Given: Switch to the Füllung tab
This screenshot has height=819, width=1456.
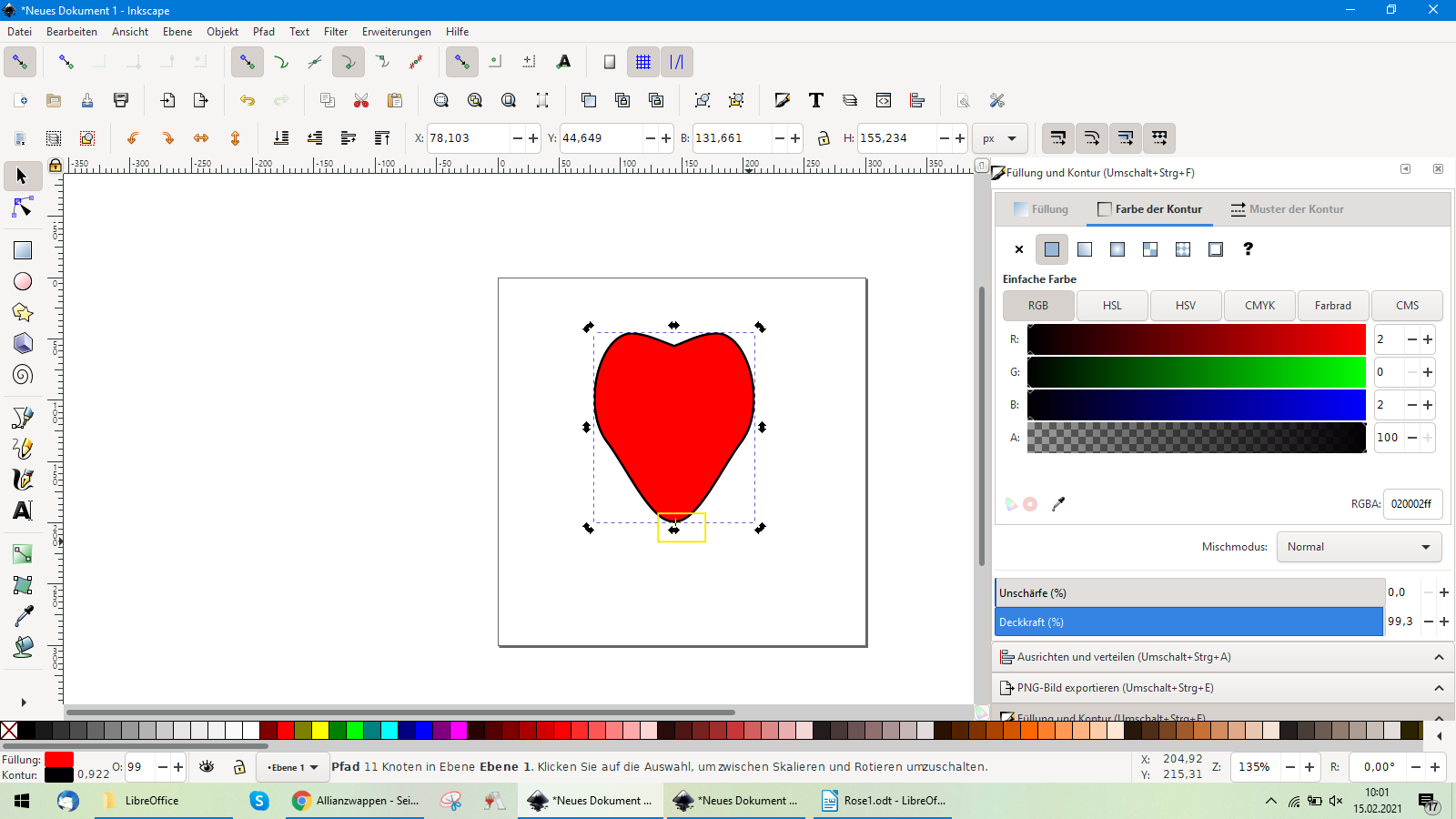Looking at the screenshot, I should [x=1041, y=209].
